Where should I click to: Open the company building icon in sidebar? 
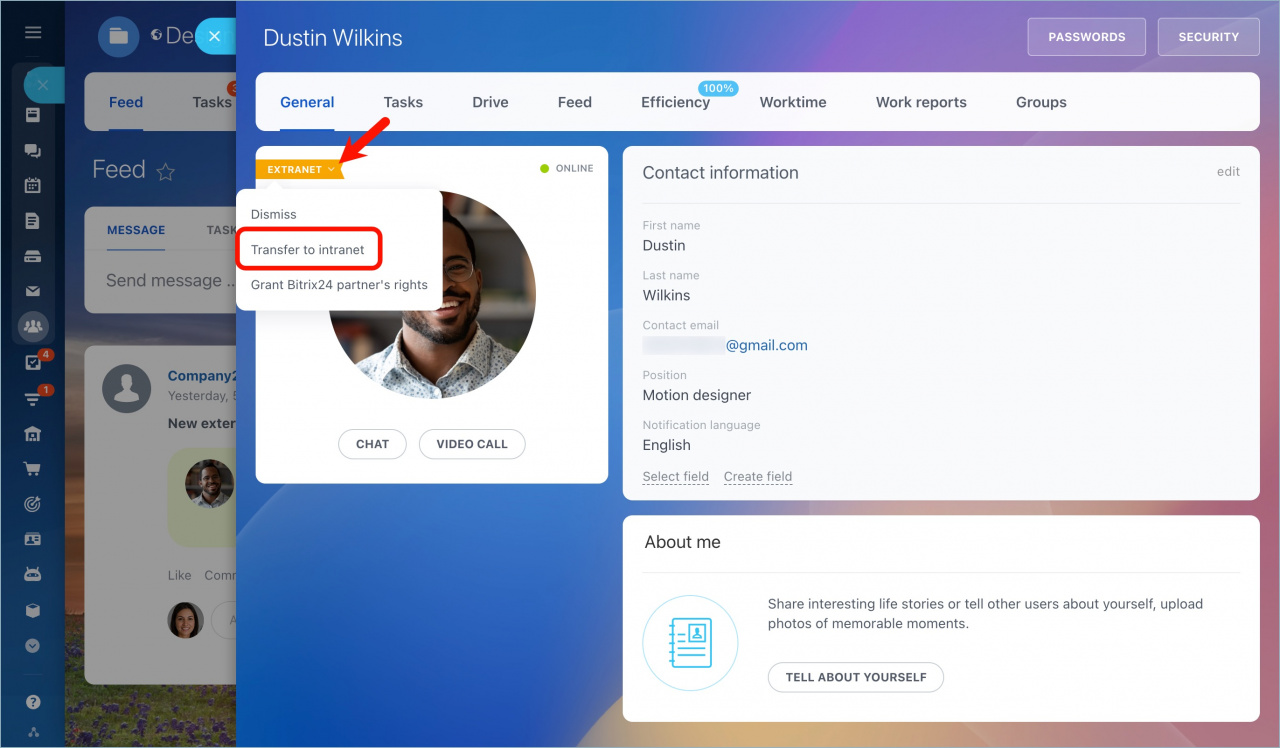tap(33, 433)
